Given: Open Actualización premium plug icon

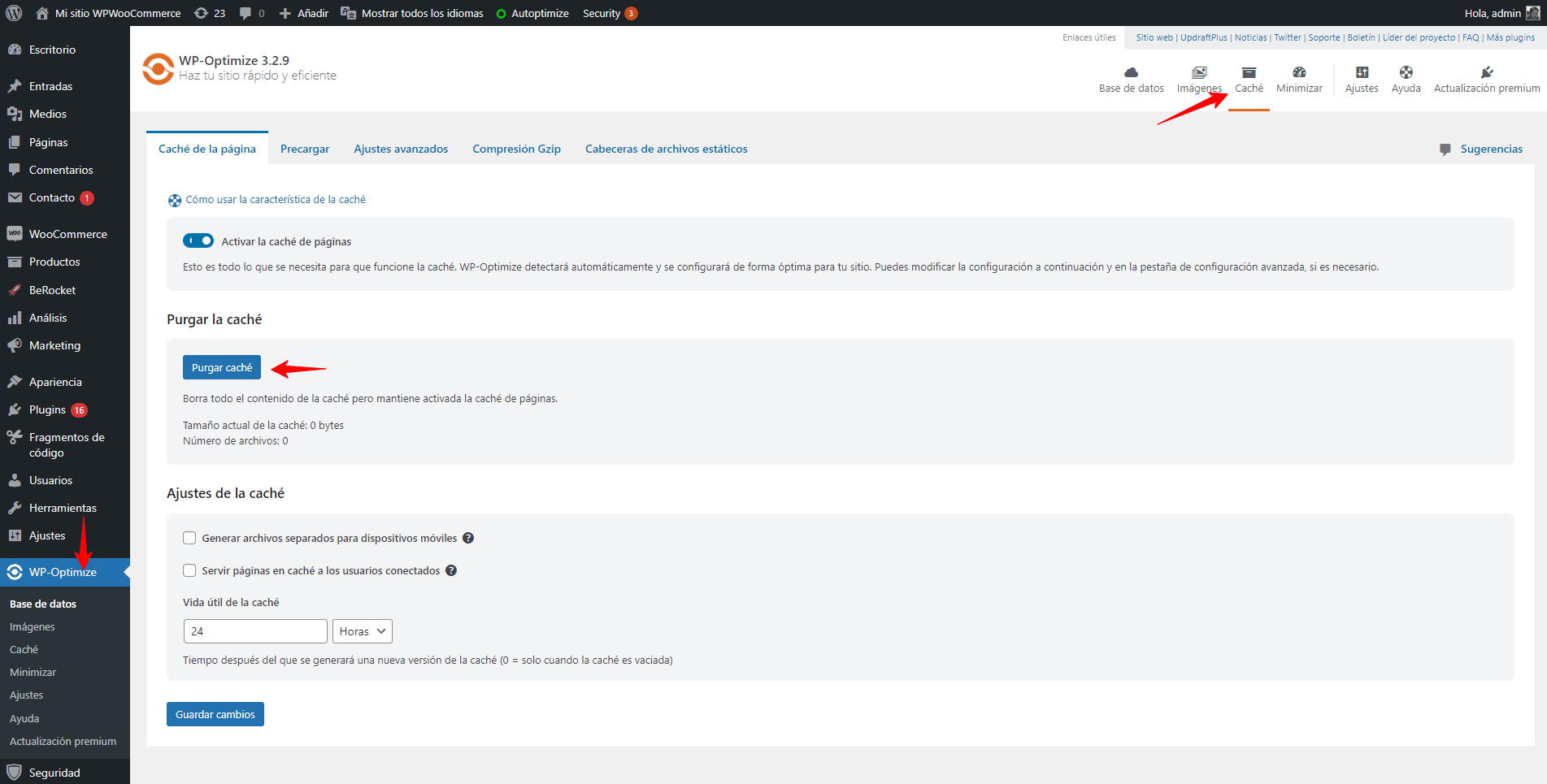Looking at the screenshot, I should (x=1487, y=72).
